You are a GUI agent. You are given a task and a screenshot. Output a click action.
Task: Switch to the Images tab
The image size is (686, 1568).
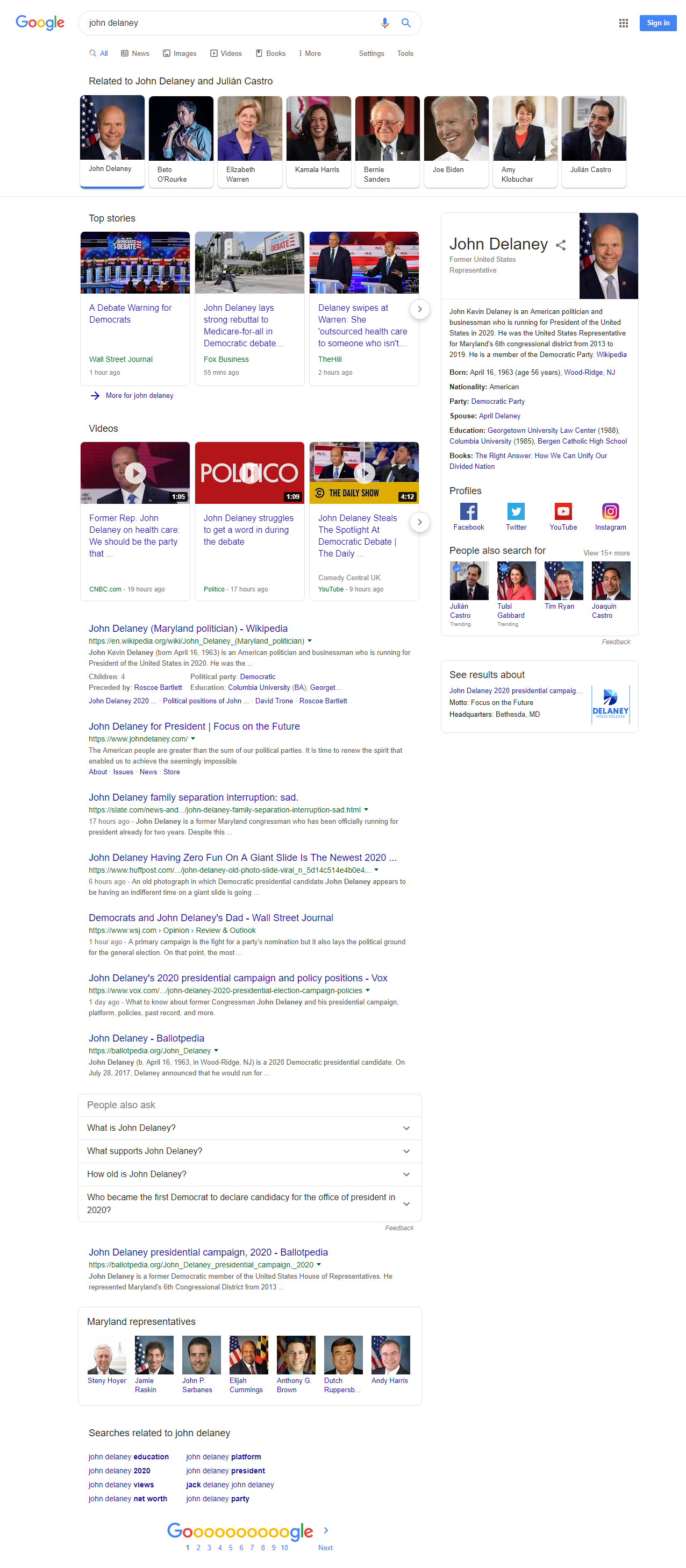[180, 54]
